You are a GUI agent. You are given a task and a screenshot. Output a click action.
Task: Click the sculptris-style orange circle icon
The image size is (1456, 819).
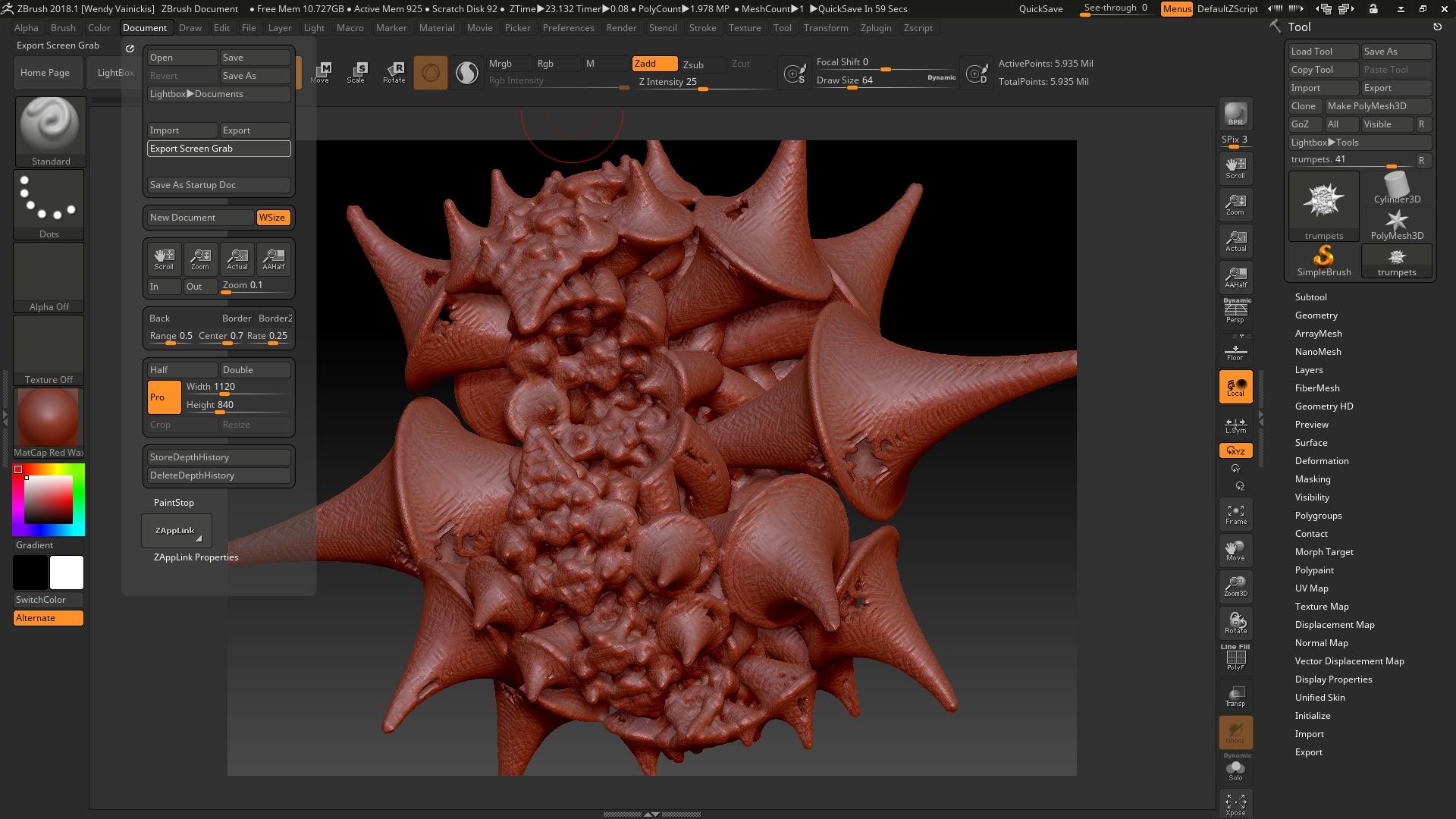point(431,73)
